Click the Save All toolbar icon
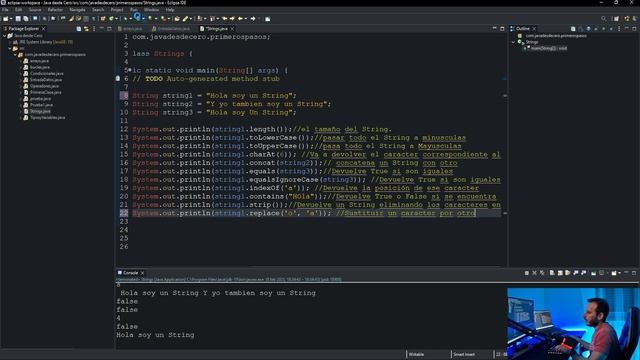This screenshot has height=360, width=640. click(x=25, y=18)
